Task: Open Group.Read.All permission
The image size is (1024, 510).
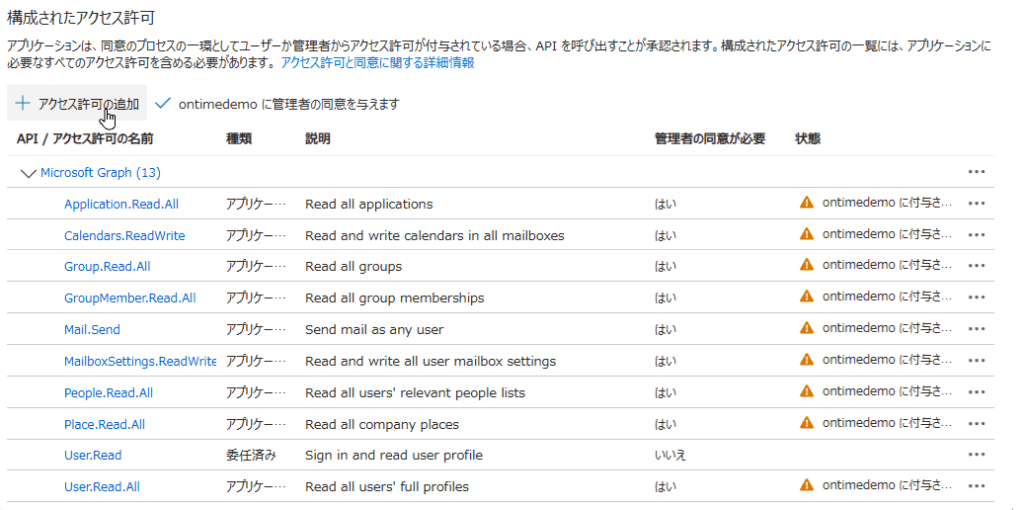Action: click(x=107, y=267)
